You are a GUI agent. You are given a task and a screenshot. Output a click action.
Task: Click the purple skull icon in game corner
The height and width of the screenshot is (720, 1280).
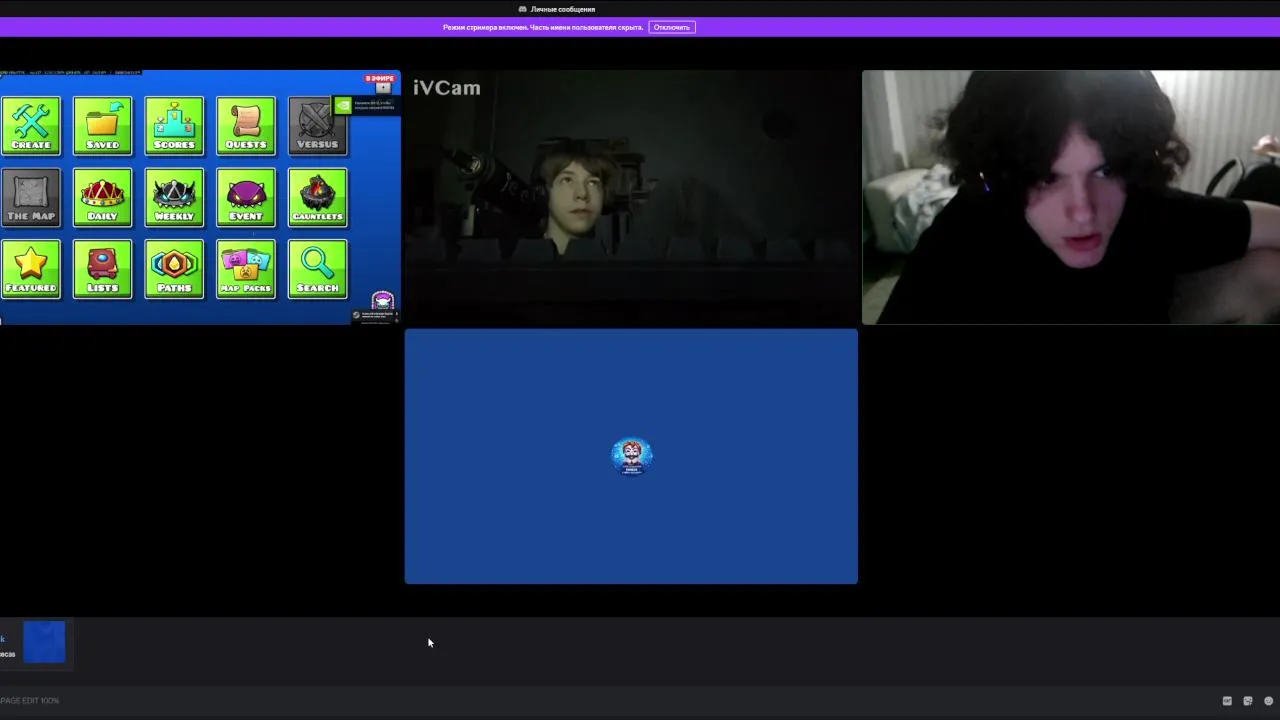[x=383, y=301]
